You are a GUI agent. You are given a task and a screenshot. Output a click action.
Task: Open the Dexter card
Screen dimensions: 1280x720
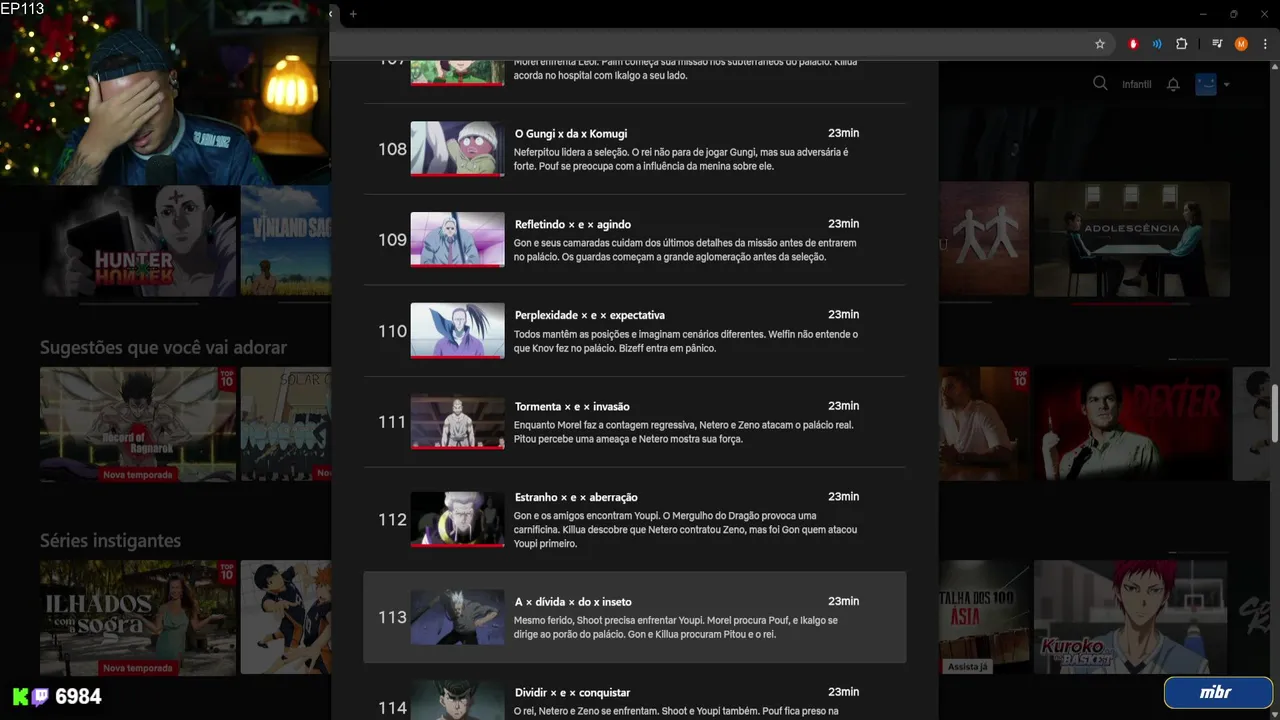1132,424
